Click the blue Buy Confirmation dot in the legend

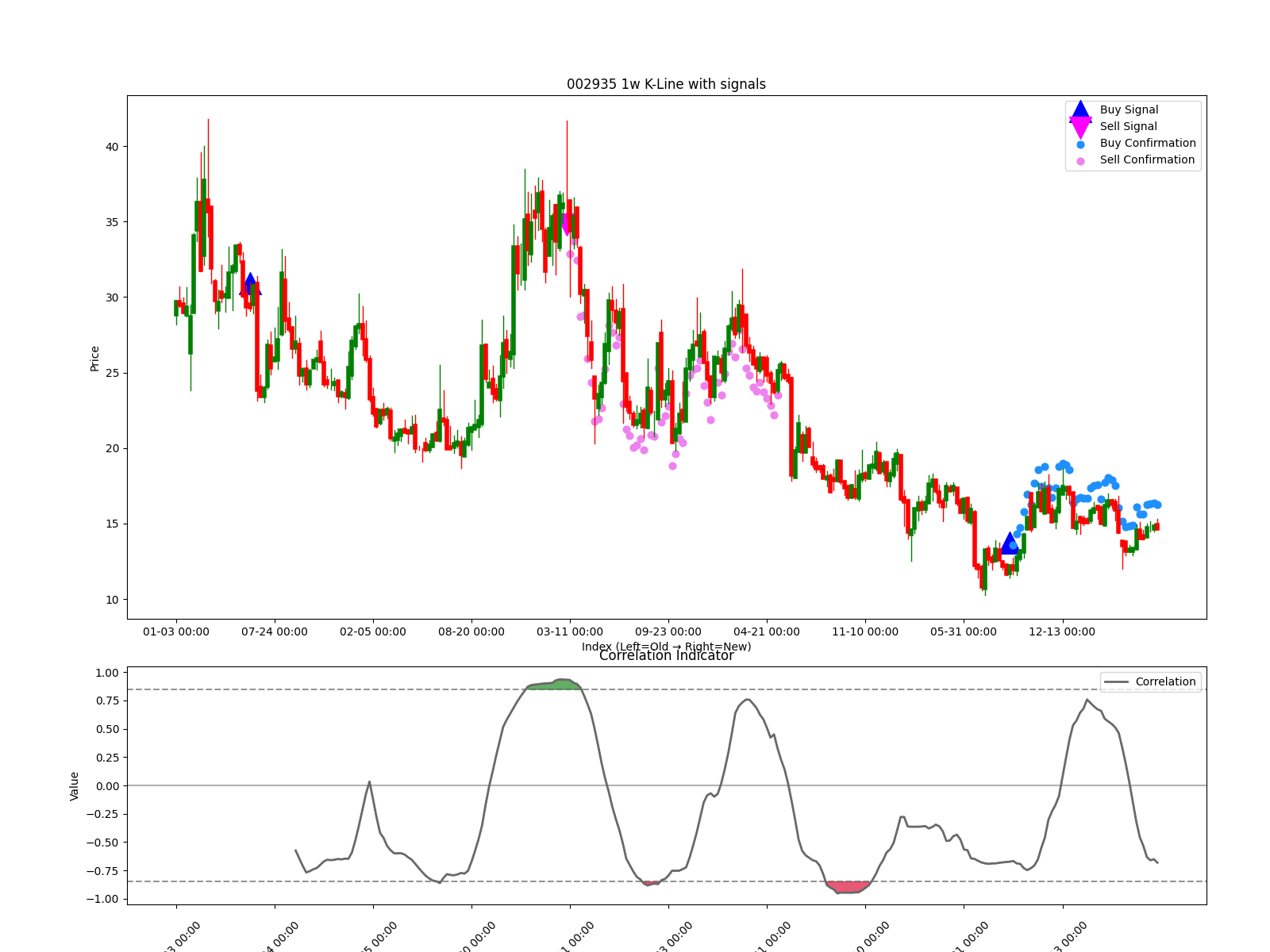click(1080, 144)
